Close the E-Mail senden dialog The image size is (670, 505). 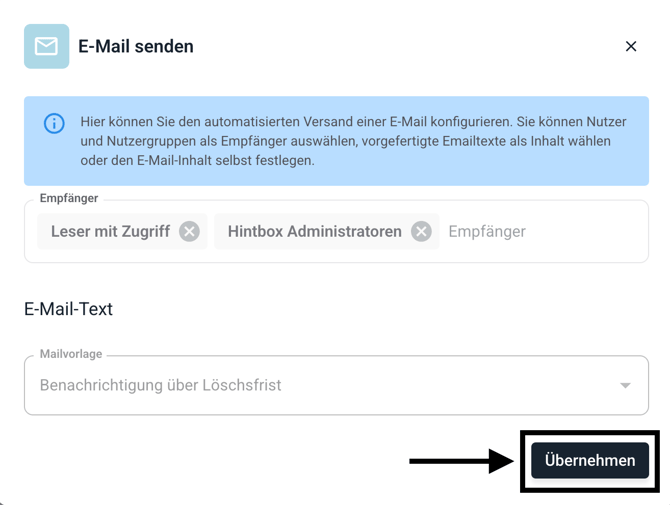point(631,46)
